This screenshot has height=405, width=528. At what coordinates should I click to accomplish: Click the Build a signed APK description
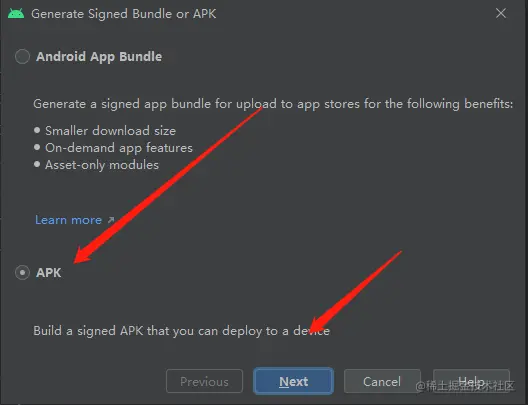point(182,331)
